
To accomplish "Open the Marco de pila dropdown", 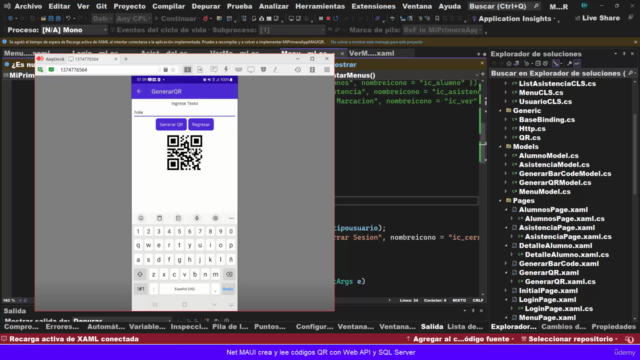I will coord(442,30).
